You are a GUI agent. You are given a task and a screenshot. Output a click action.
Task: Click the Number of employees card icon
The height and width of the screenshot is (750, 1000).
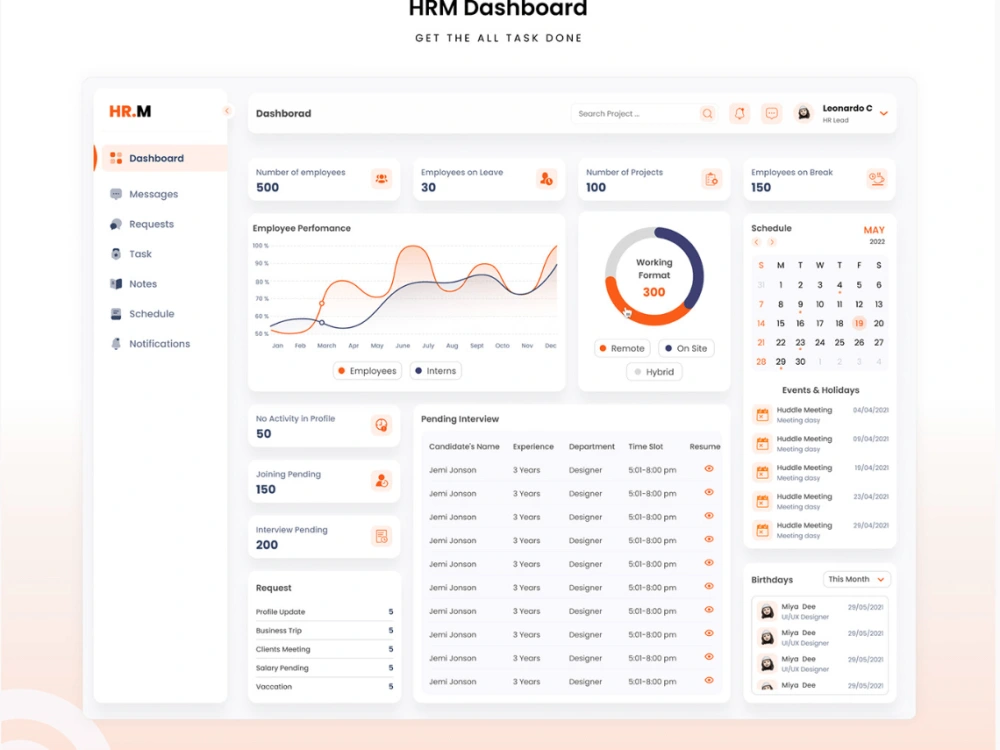[381, 179]
